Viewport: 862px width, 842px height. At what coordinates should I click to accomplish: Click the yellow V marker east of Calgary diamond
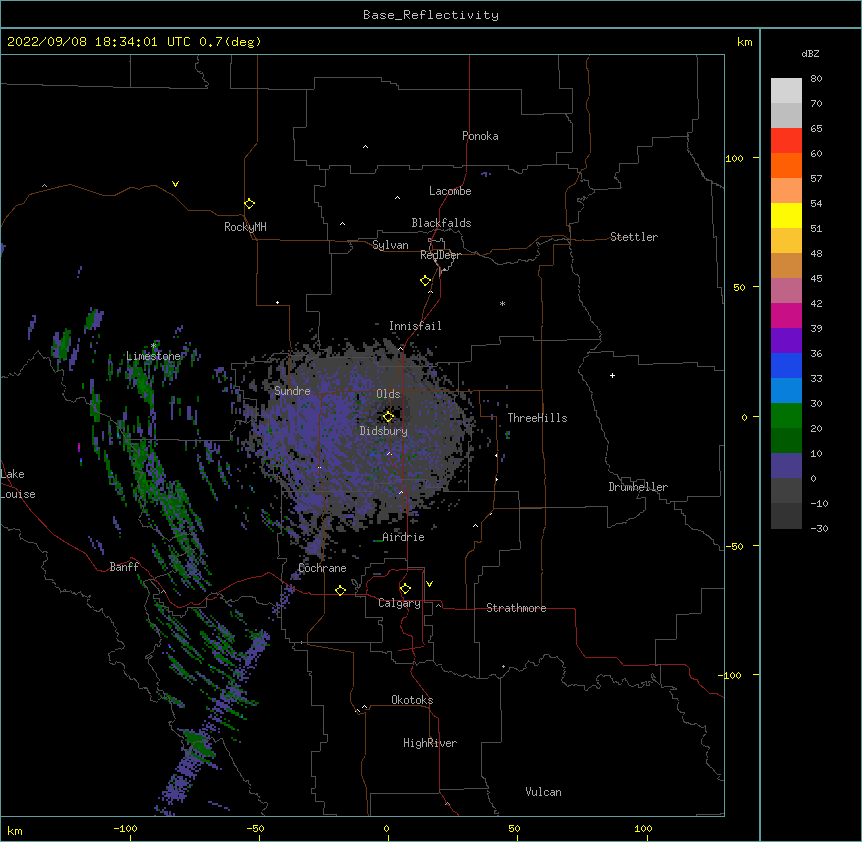click(429, 584)
